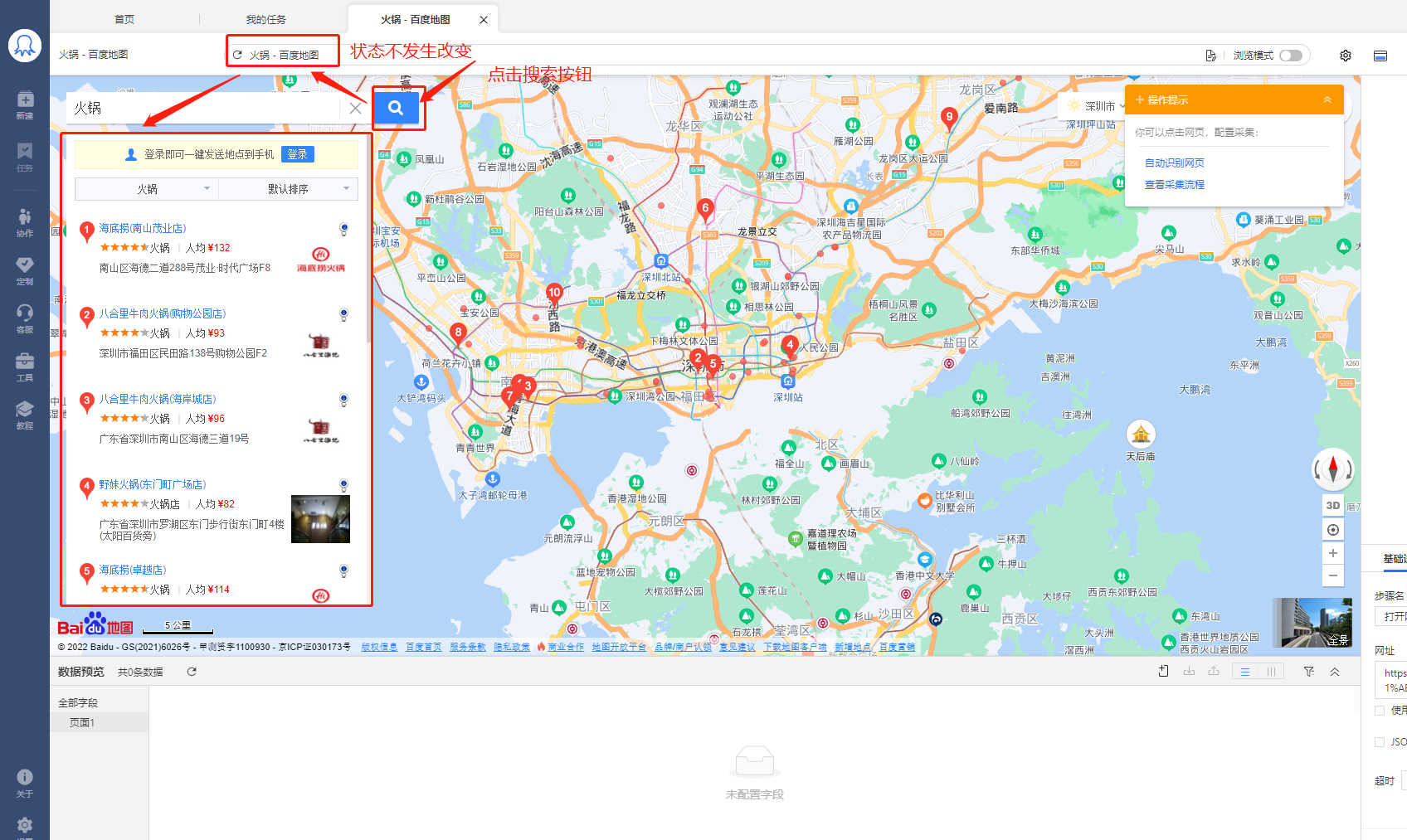Click the 野妹火锅 restaurant photo thumbnail
This screenshot has height=840, width=1407.
[x=320, y=519]
